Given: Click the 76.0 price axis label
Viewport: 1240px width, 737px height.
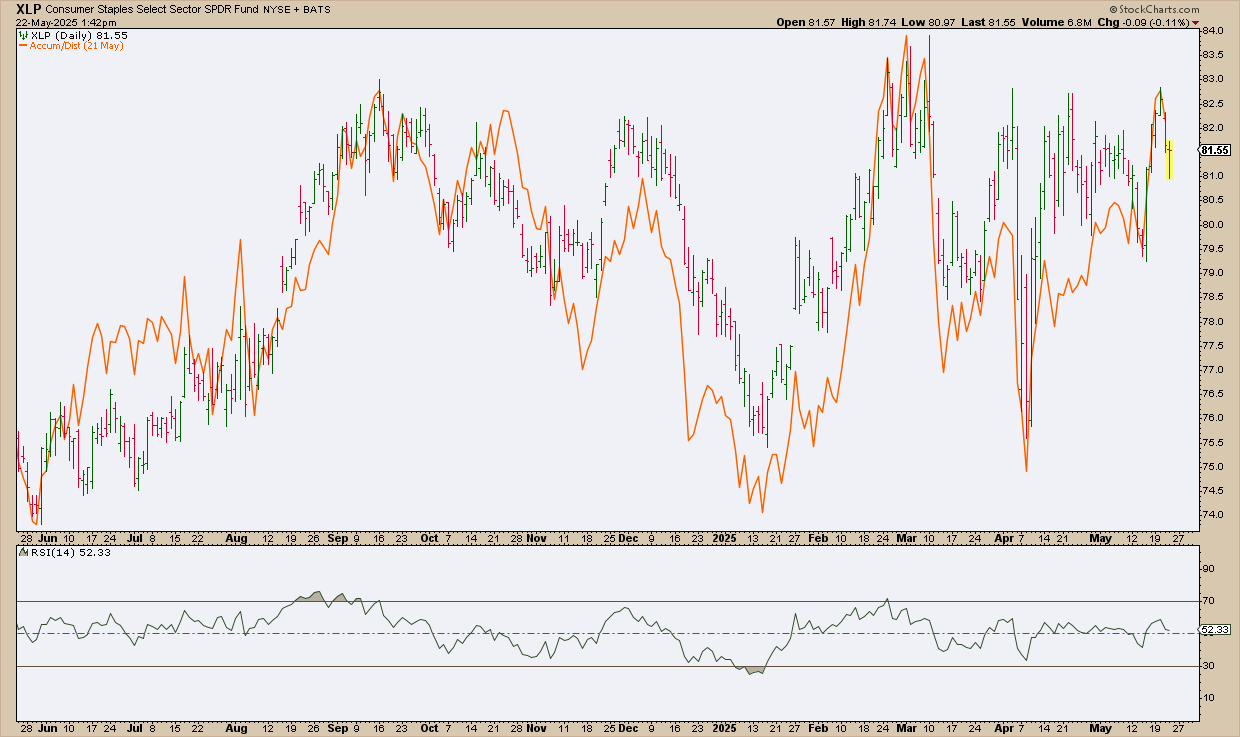Looking at the screenshot, I should click(1212, 418).
